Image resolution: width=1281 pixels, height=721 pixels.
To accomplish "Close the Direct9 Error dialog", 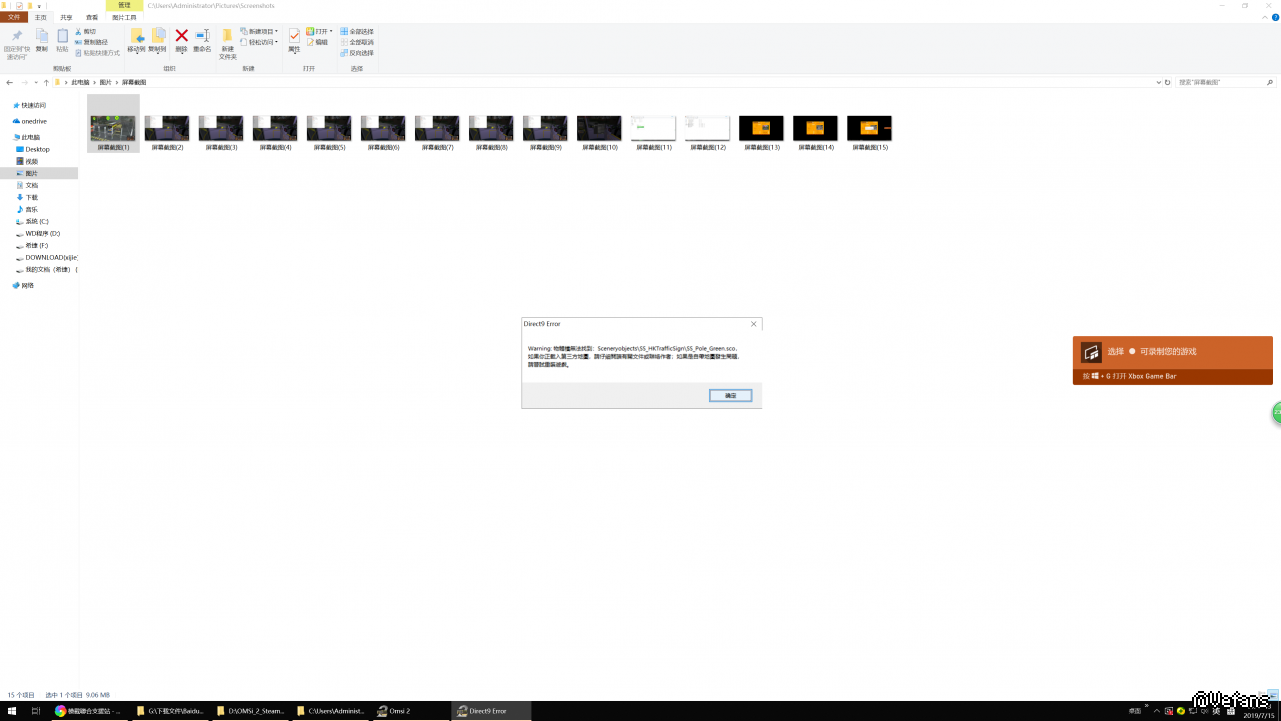I will [x=754, y=324].
